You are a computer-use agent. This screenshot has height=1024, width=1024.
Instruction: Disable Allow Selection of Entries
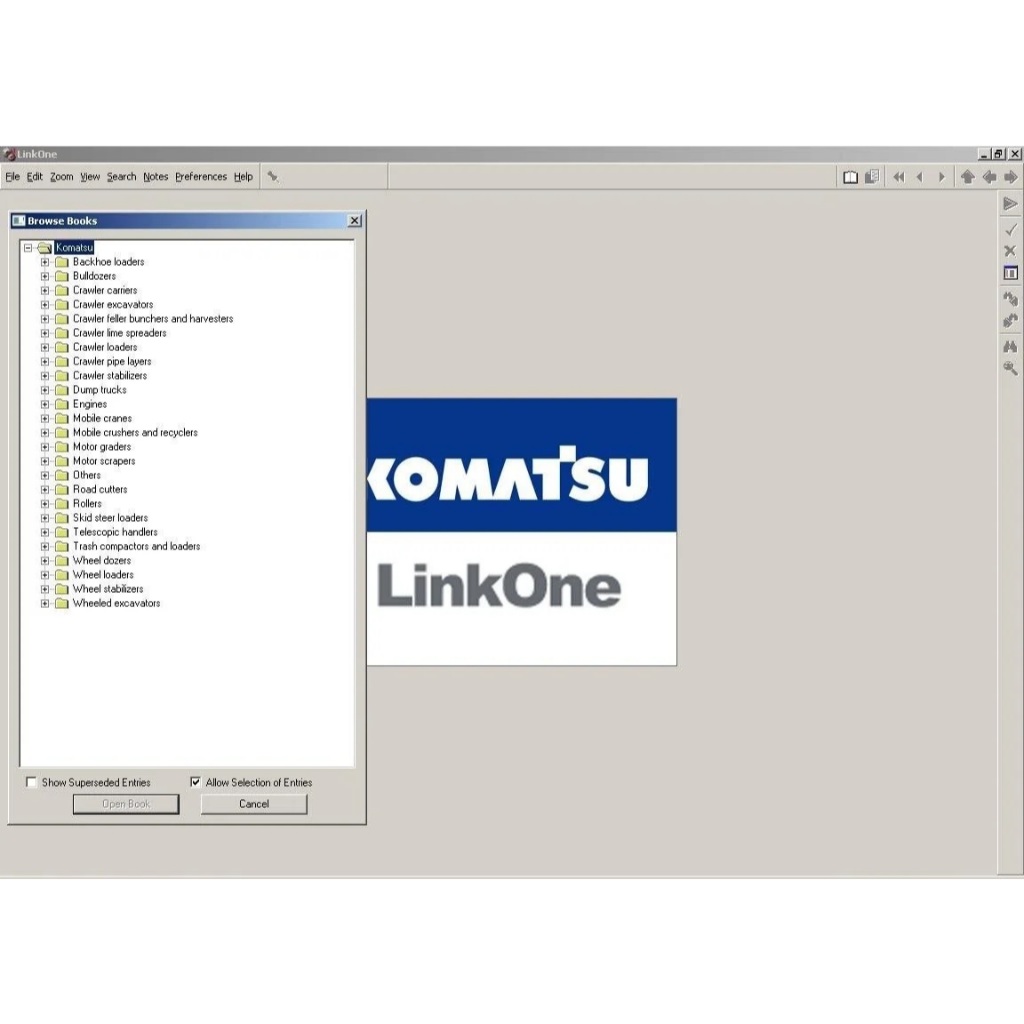(196, 782)
